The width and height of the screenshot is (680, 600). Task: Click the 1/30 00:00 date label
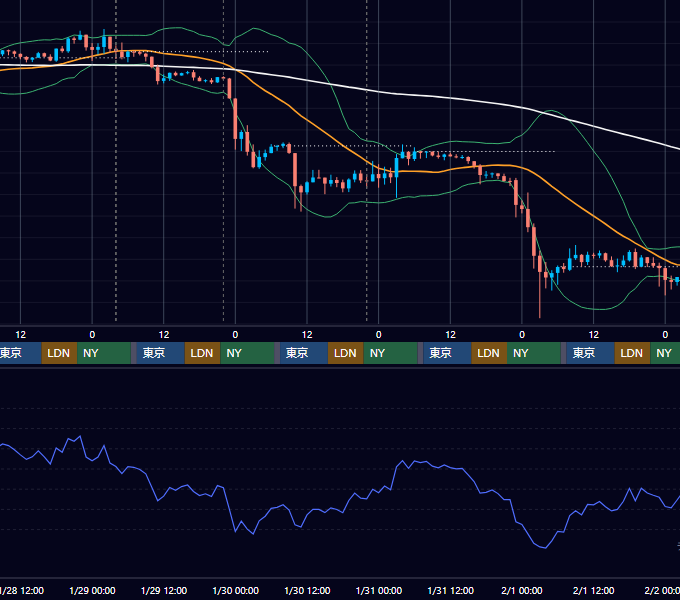[x=235, y=590]
